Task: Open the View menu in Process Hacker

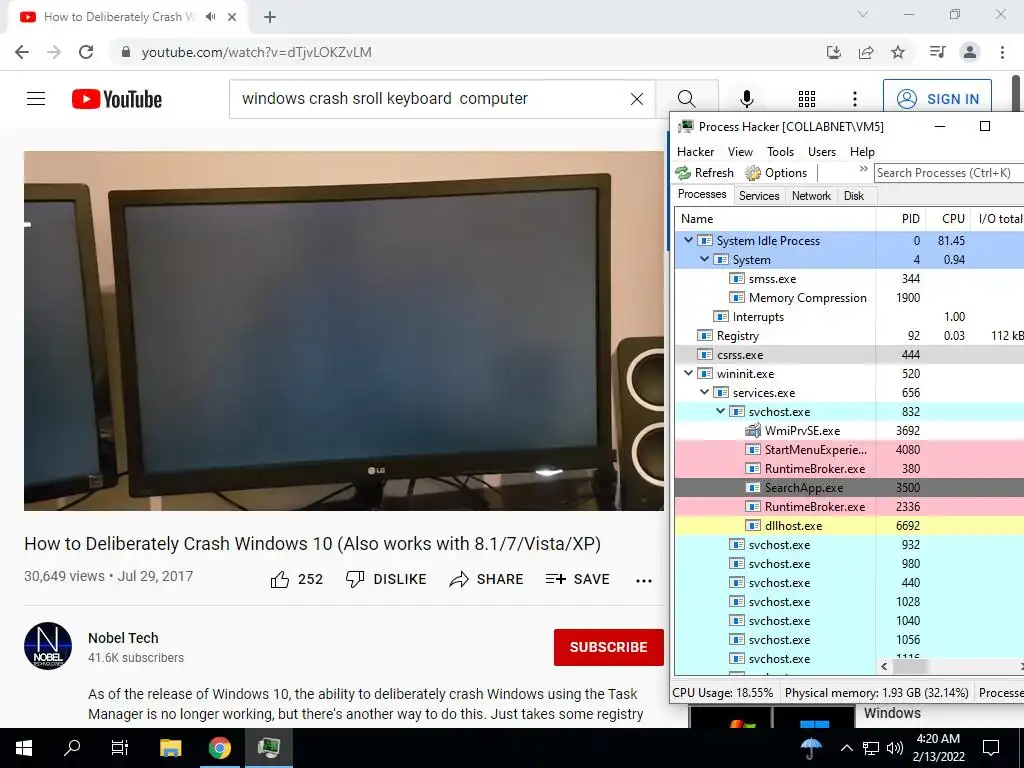Action: [x=740, y=152]
